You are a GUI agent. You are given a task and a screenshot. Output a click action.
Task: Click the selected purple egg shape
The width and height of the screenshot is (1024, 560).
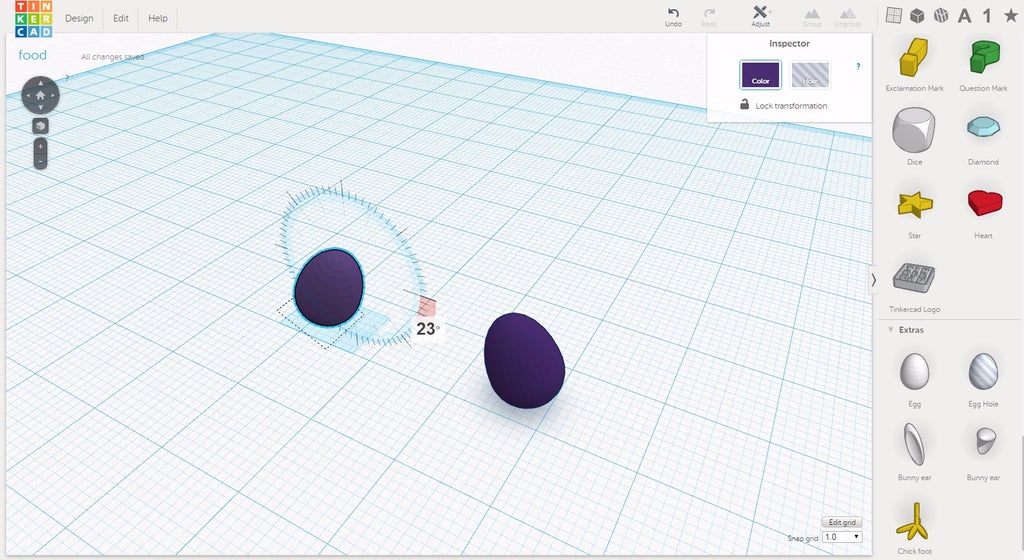[x=328, y=287]
